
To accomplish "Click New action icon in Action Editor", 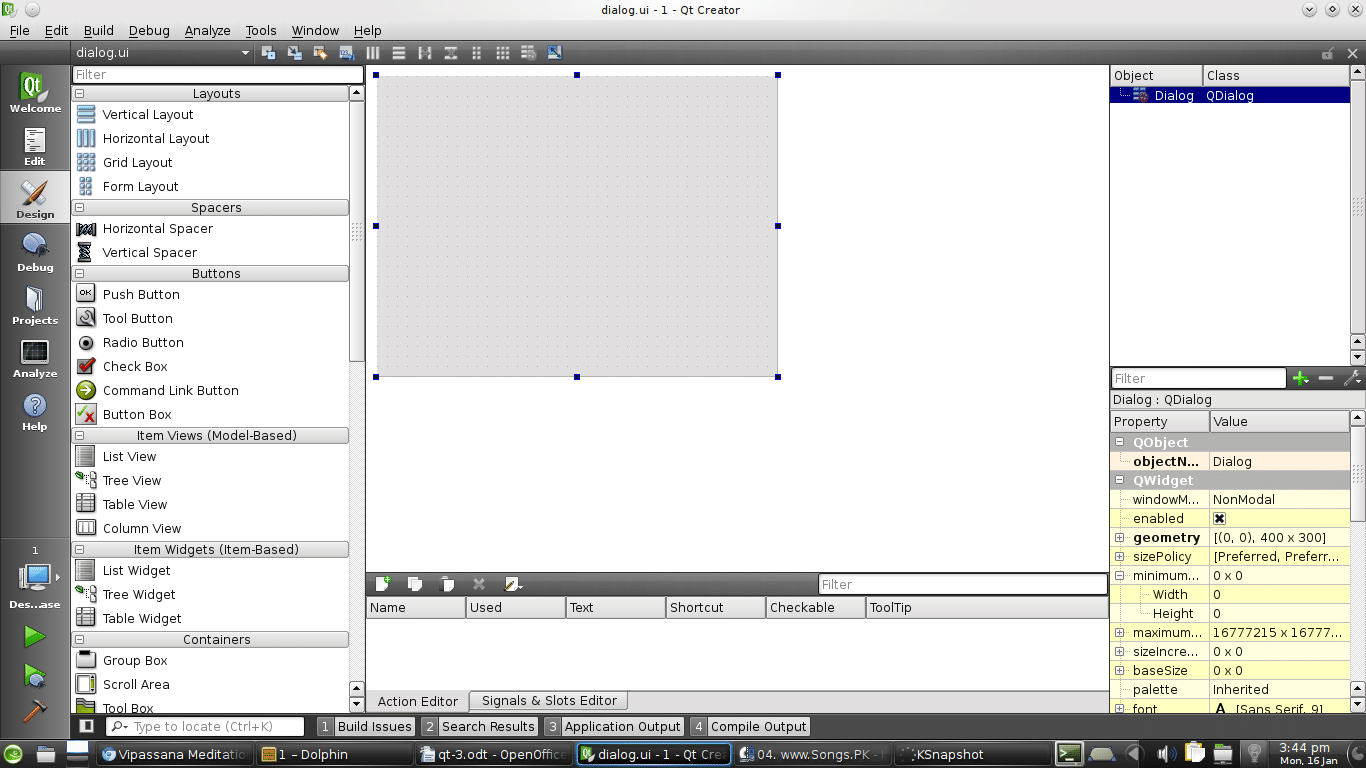I will (382, 584).
